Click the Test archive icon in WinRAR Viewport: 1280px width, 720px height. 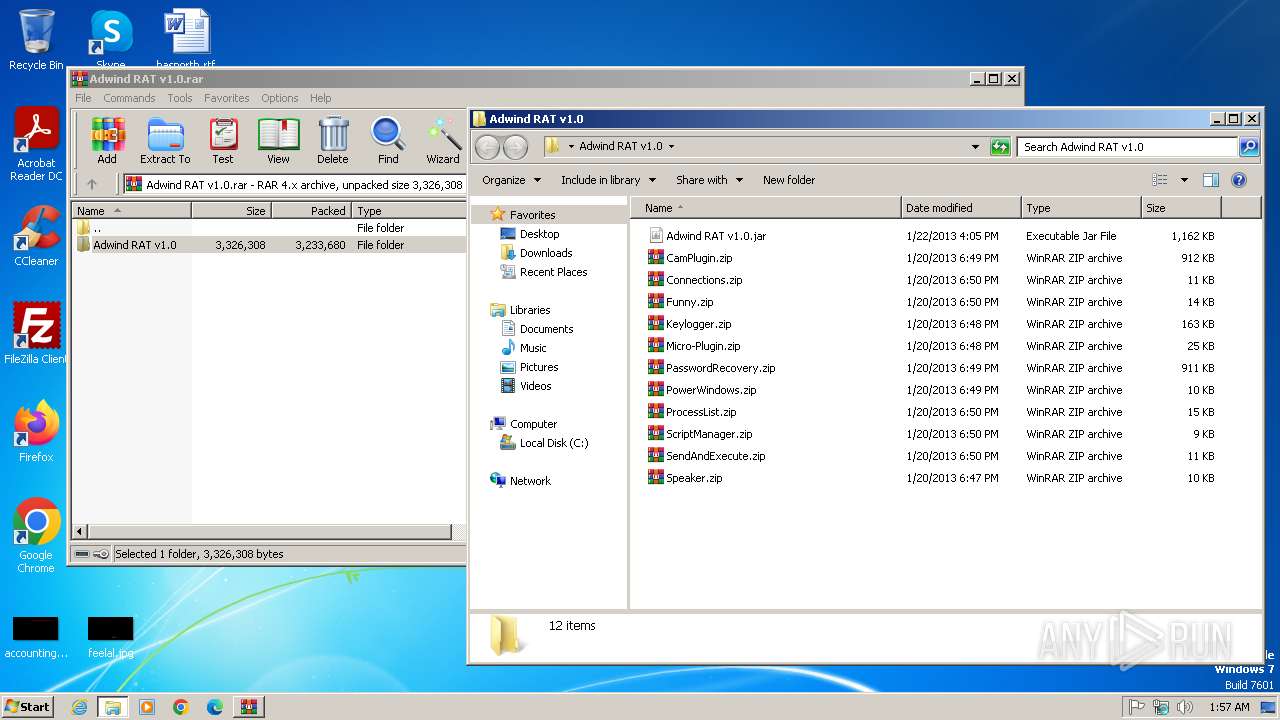point(223,140)
